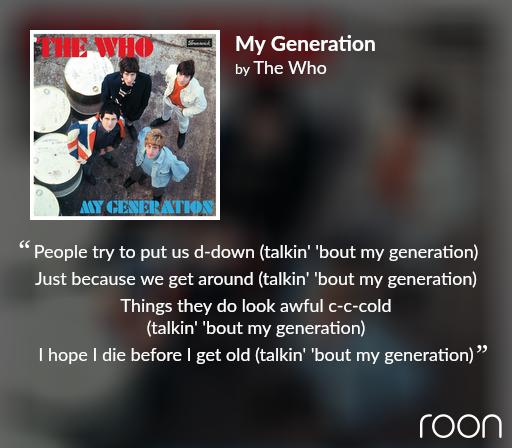Click red THE WHO lettering on cover
This screenshot has height=448, width=512.
(95, 47)
